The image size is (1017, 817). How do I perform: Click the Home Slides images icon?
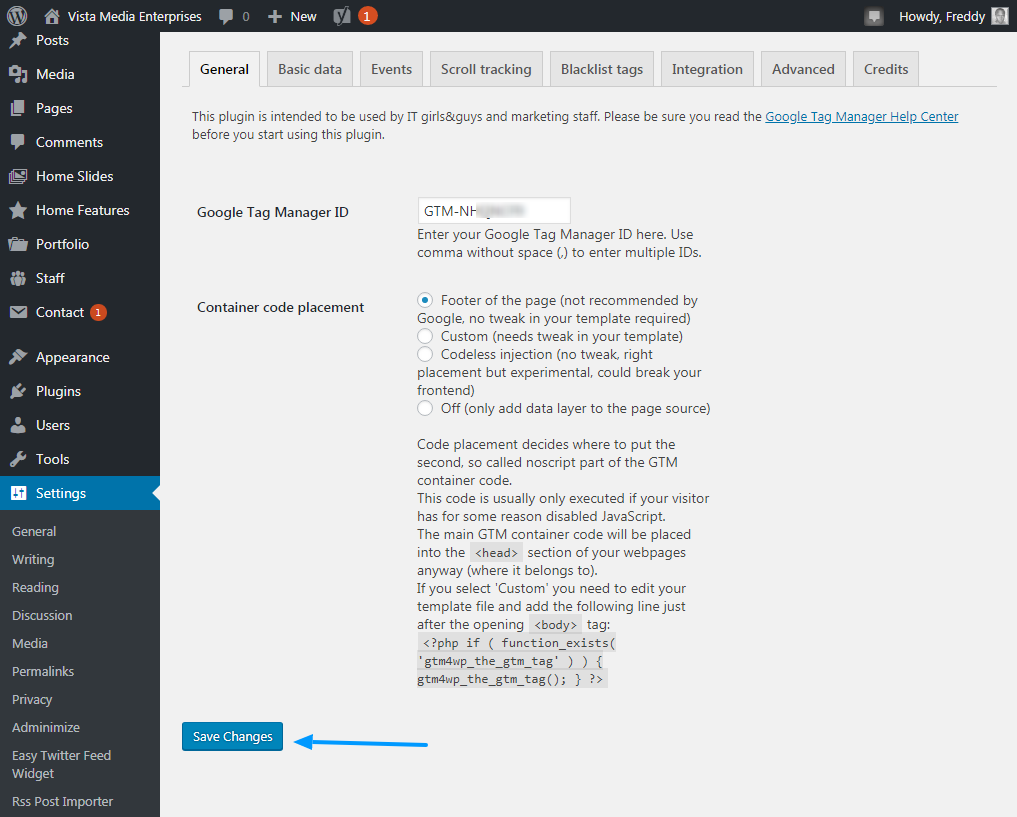pos(18,176)
